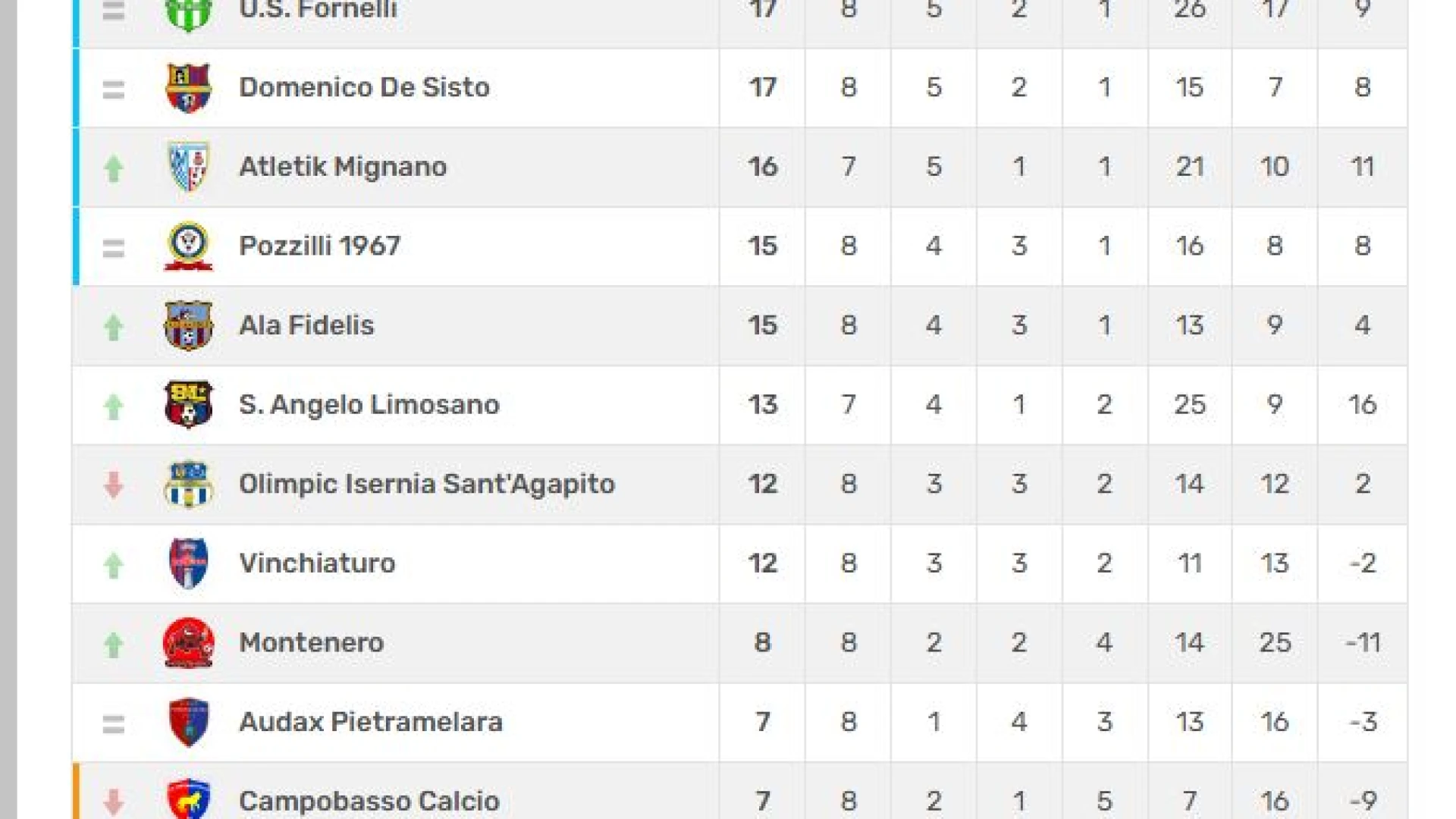The width and height of the screenshot is (1456, 819).
Task: Click the Vinchiaturo team shield
Action: 188,563
